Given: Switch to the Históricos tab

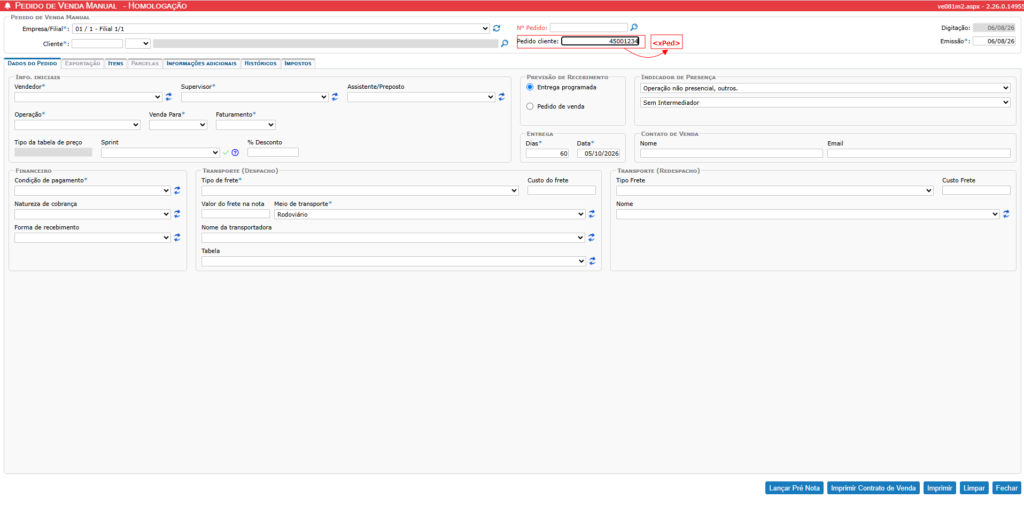Looking at the screenshot, I should tap(261, 63).
